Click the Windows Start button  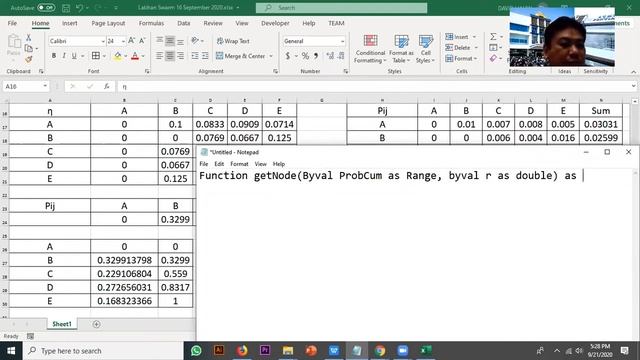(x=11, y=351)
